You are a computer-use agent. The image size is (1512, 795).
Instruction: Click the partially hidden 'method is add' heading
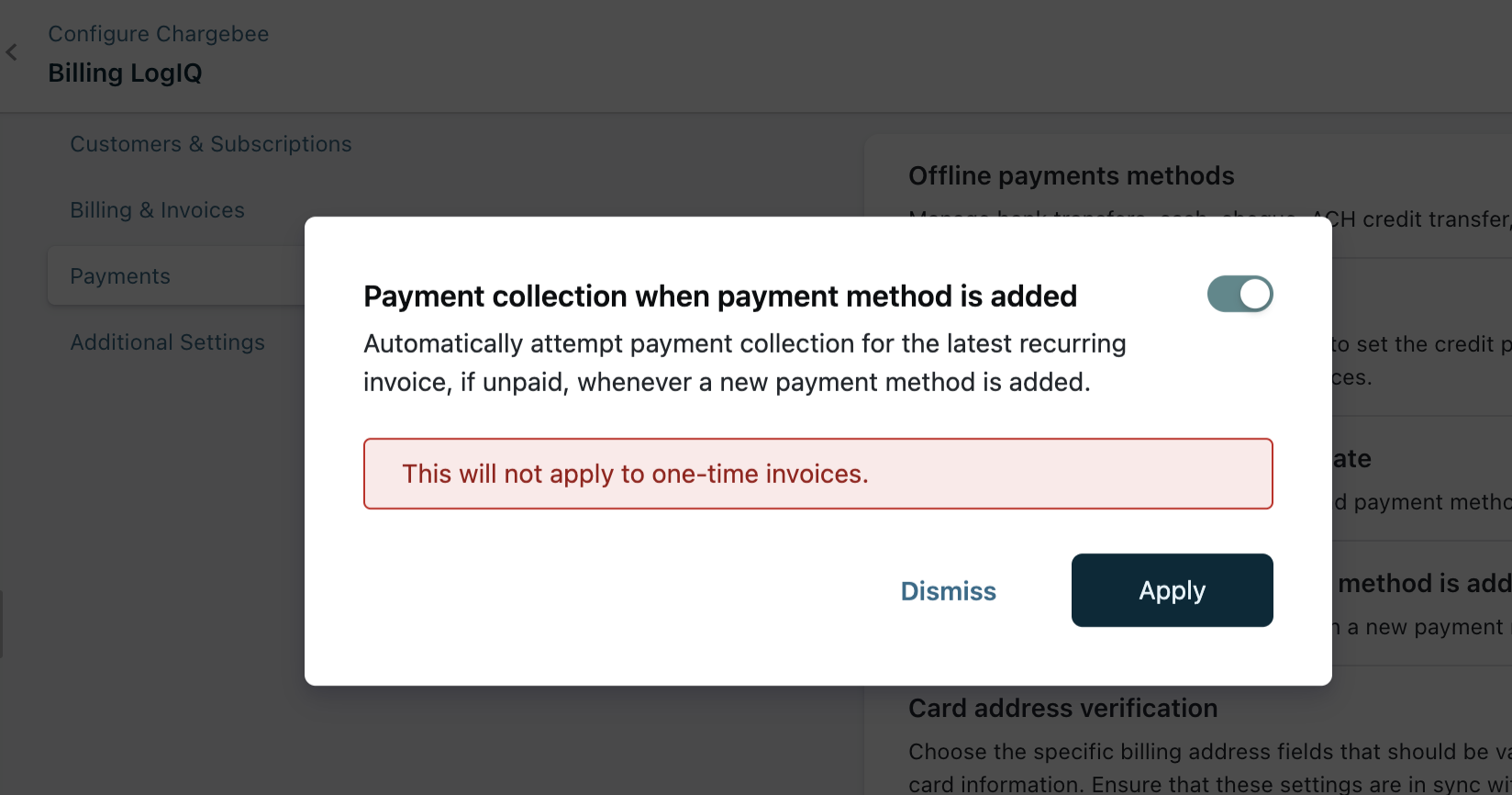click(1423, 584)
